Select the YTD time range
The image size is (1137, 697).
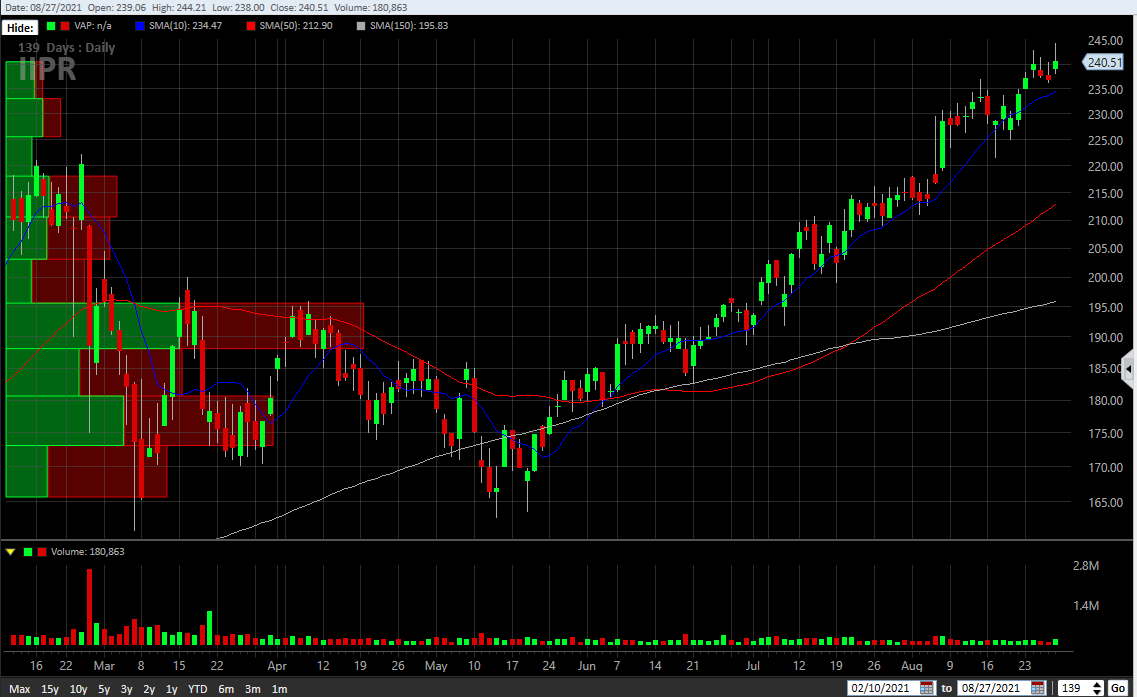198,689
